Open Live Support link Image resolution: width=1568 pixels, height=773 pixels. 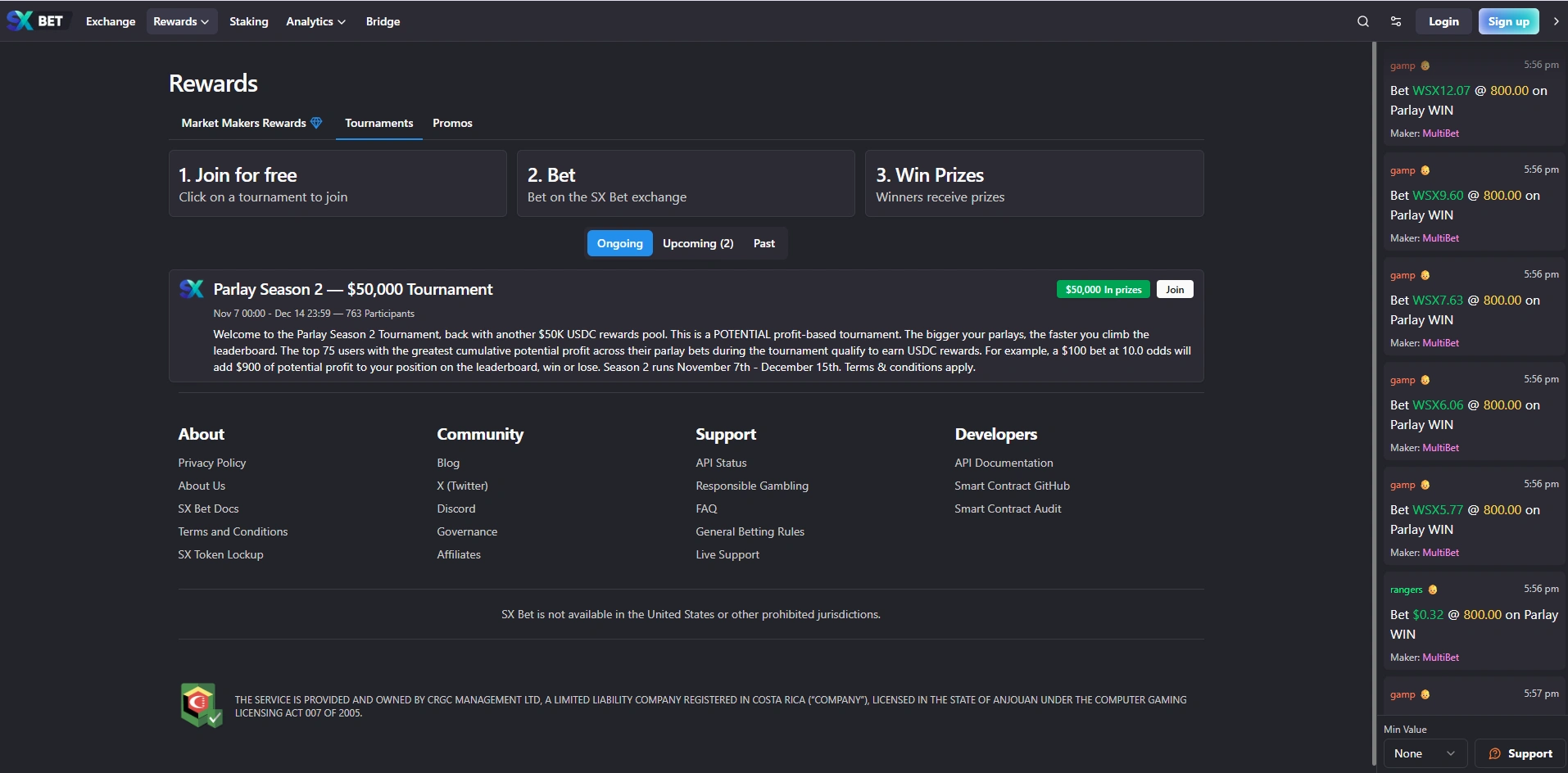[x=727, y=554]
